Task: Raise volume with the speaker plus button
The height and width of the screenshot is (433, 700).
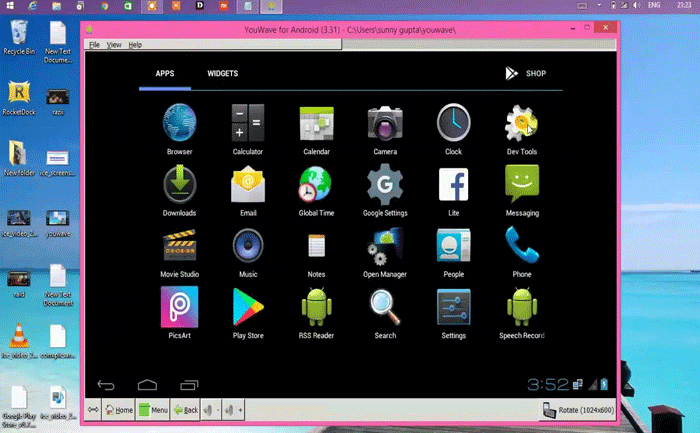Action: pos(233,410)
